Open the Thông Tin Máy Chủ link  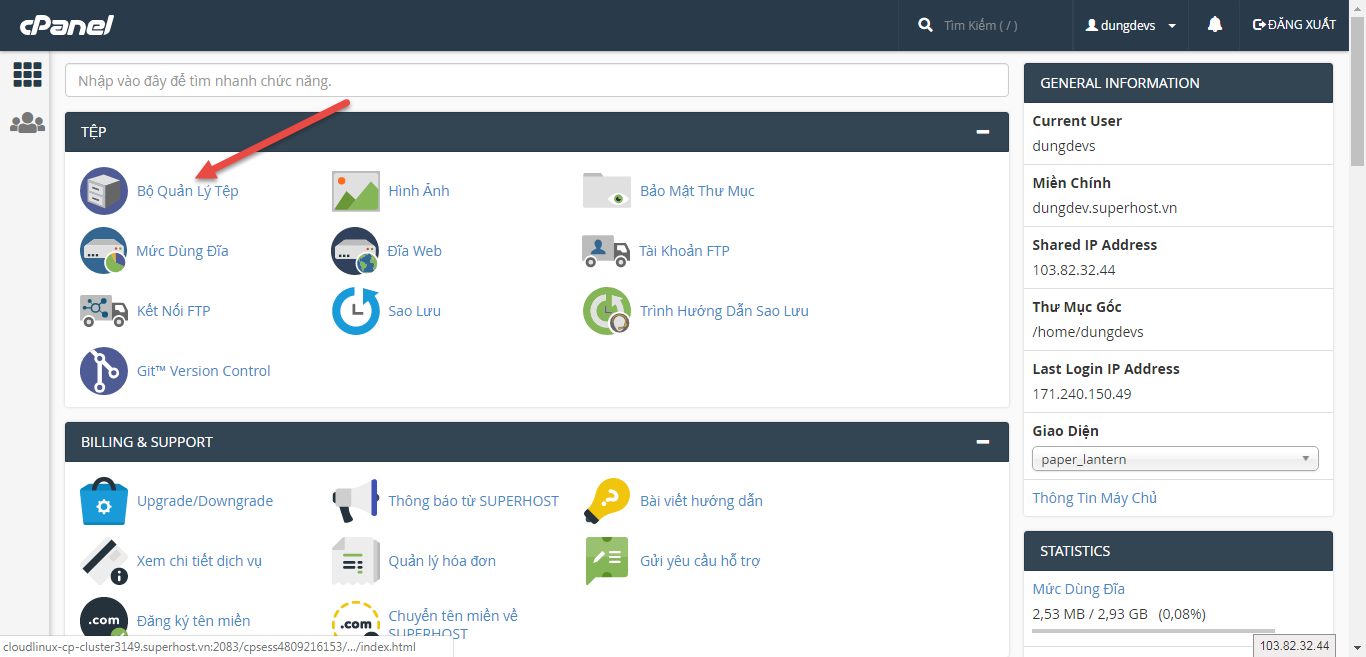(x=1094, y=498)
